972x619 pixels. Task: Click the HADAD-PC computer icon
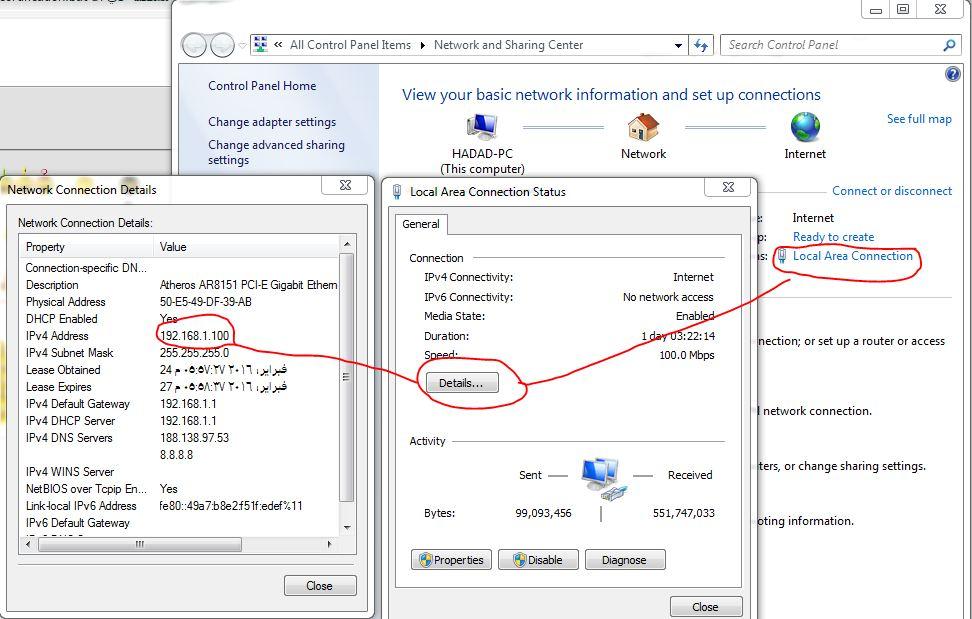coord(482,127)
